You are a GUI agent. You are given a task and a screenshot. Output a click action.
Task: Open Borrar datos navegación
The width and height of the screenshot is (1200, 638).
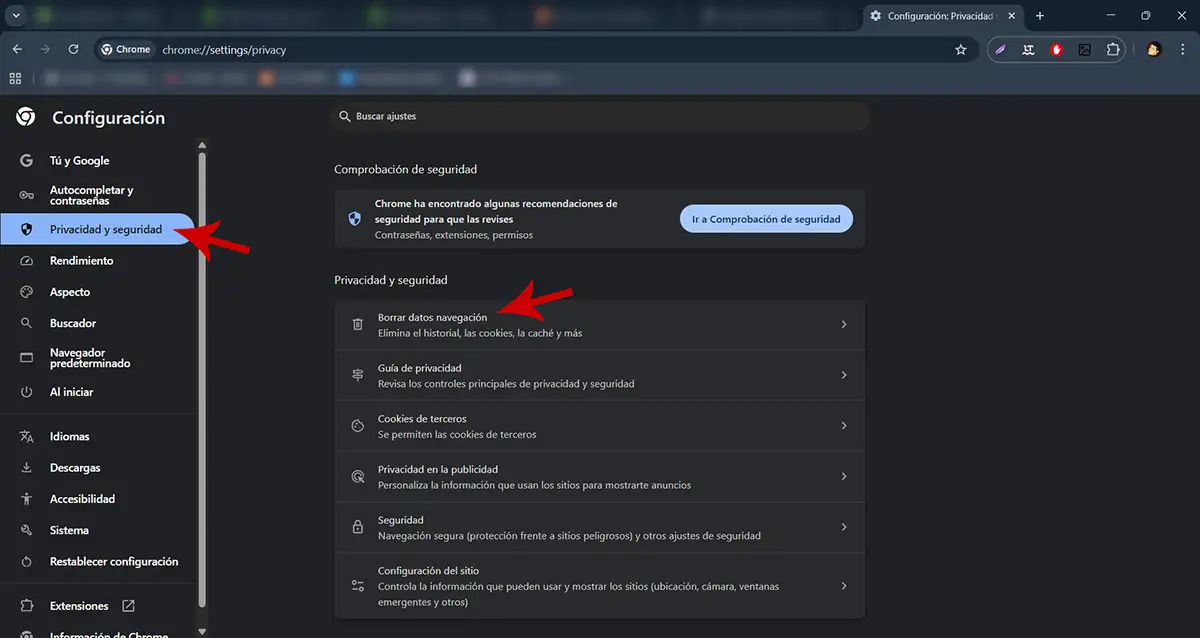point(600,323)
